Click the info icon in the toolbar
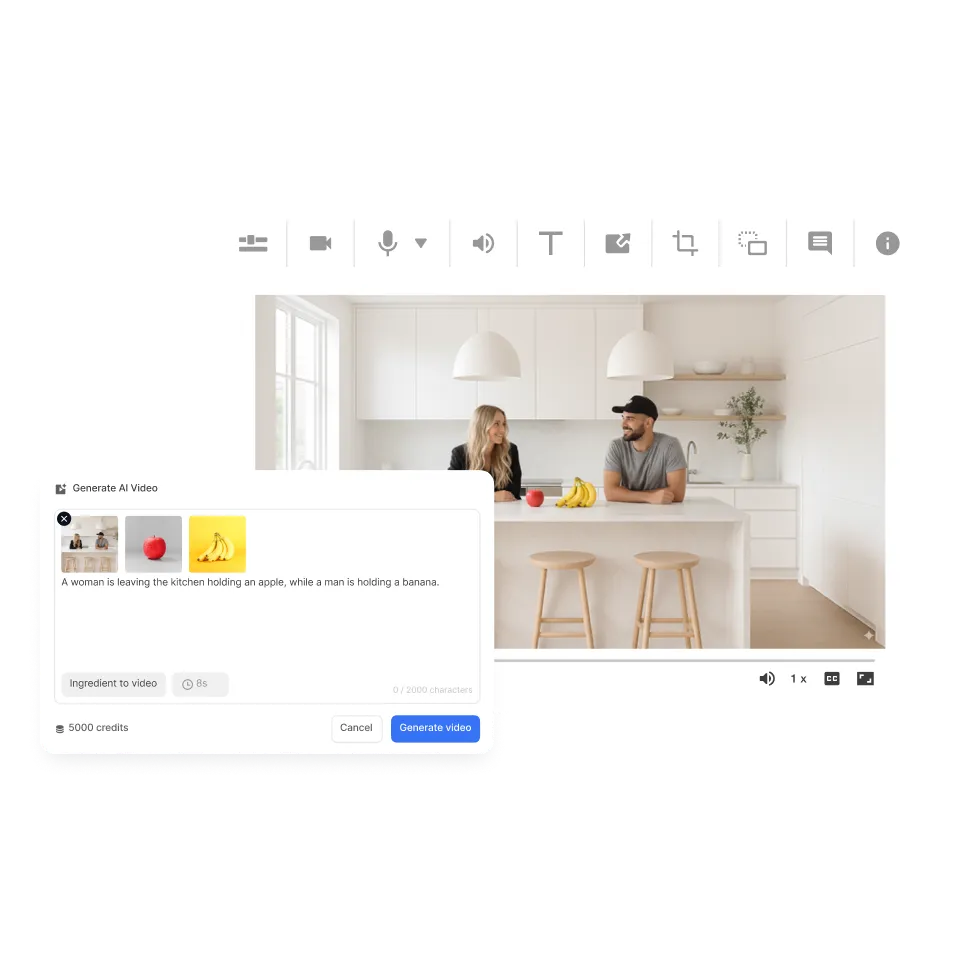This screenshot has width=960, height=960. coord(887,242)
